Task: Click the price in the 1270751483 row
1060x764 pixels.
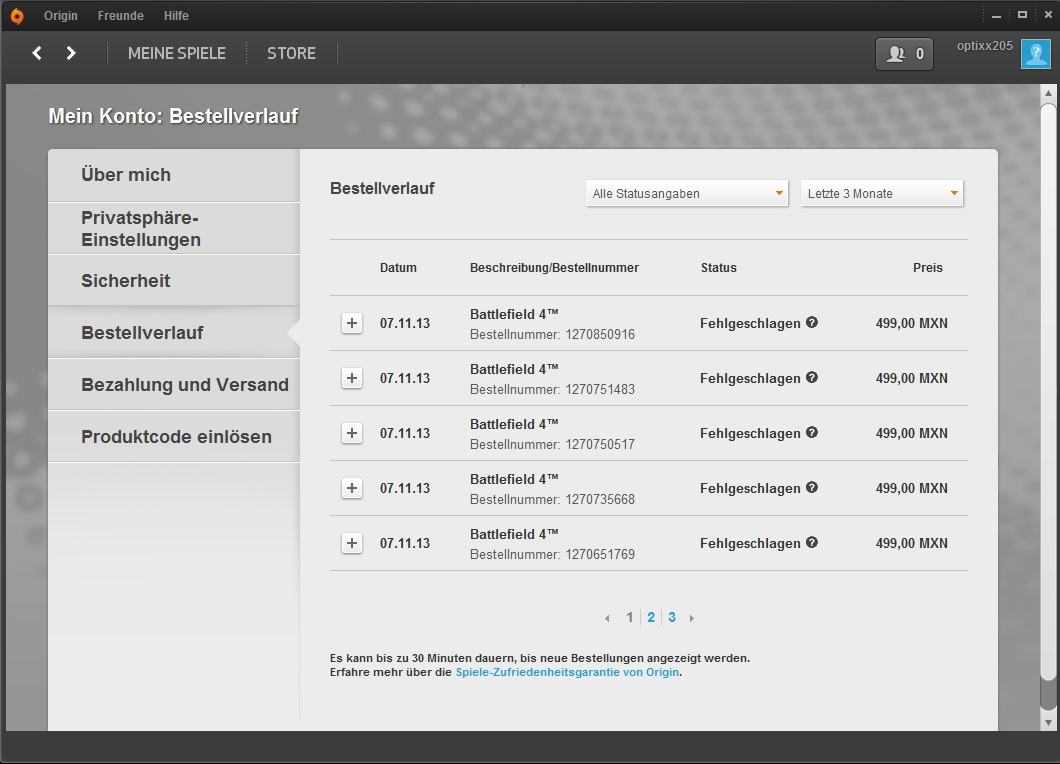Action: [x=911, y=379]
